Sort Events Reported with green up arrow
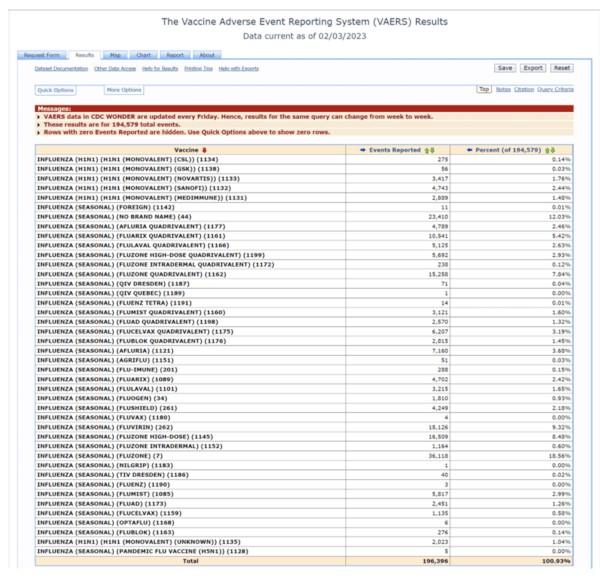600x580 pixels. pyautogui.click(x=427, y=150)
